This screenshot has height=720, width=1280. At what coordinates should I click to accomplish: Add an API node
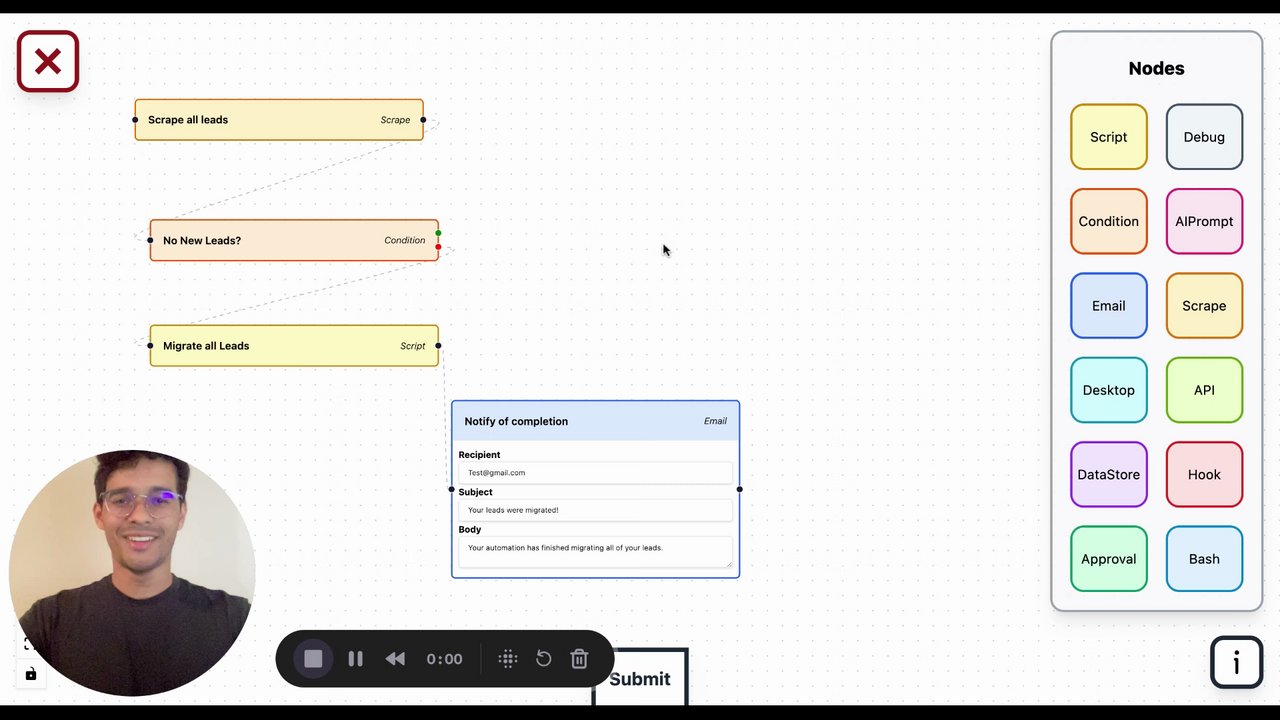[1204, 390]
